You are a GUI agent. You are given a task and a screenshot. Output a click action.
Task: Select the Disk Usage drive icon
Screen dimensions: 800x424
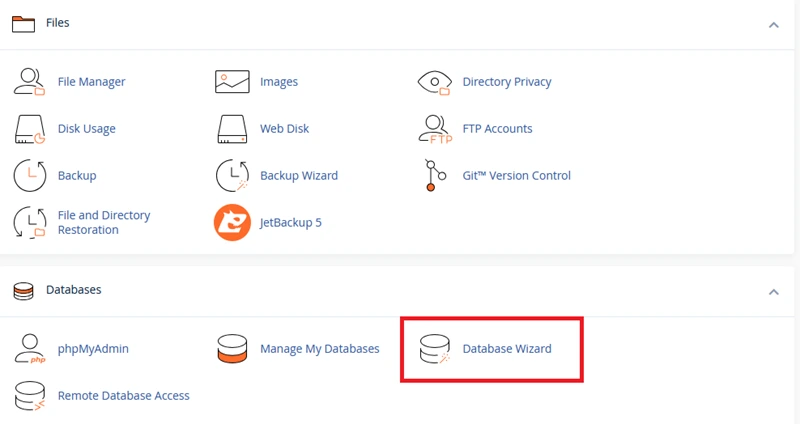click(x=30, y=129)
